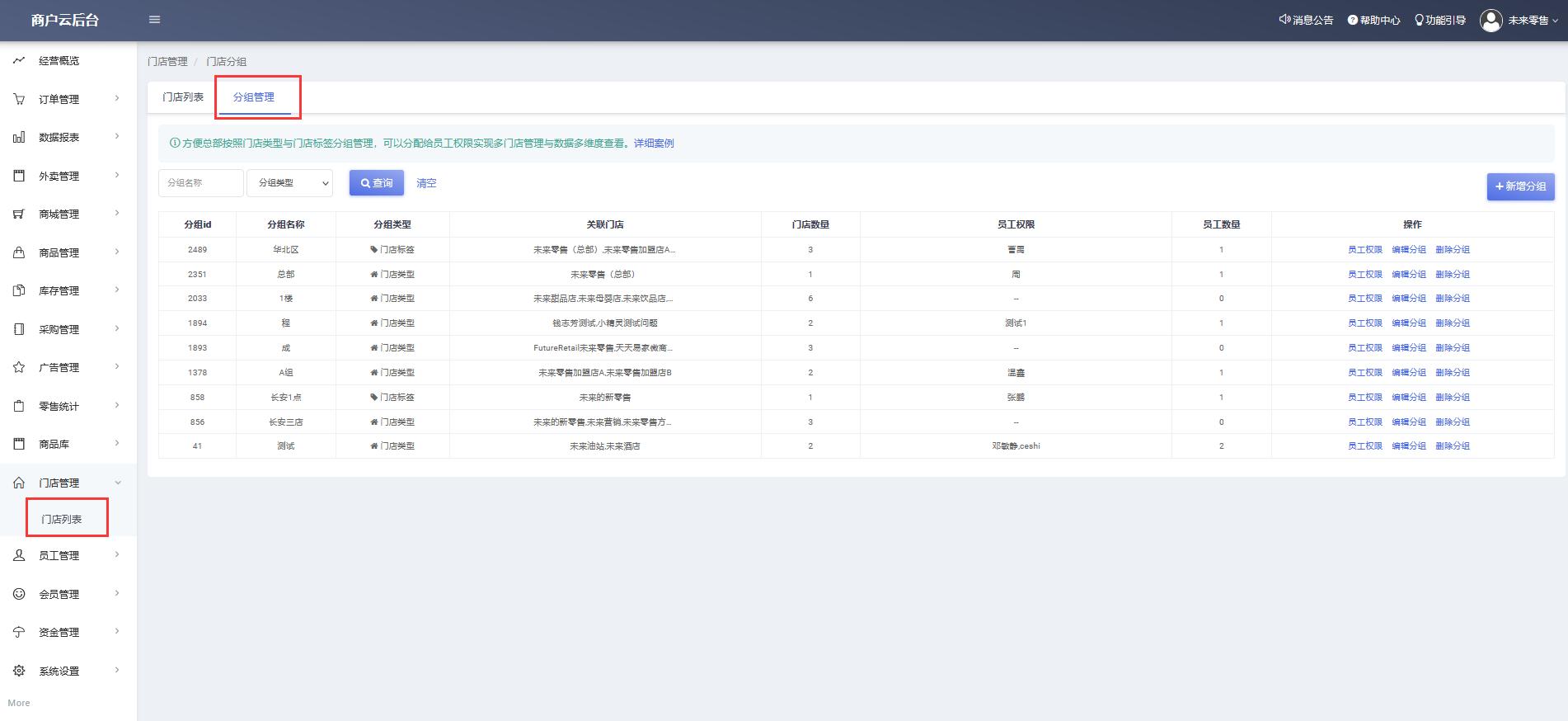Click the cell text 邓敏静,ceshi
The height and width of the screenshot is (721, 1568).
click(1016, 445)
